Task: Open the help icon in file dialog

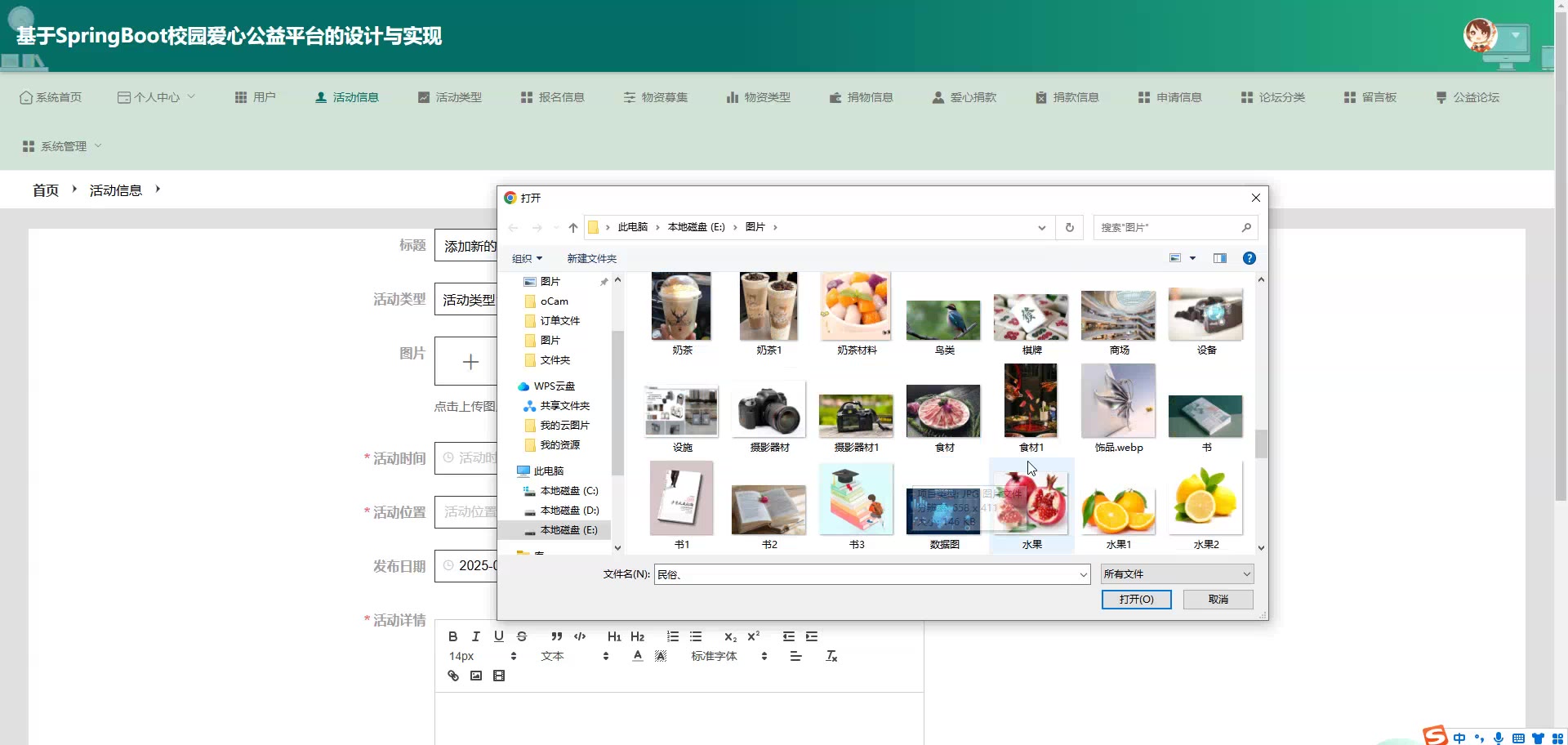Action: coord(1249,258)
